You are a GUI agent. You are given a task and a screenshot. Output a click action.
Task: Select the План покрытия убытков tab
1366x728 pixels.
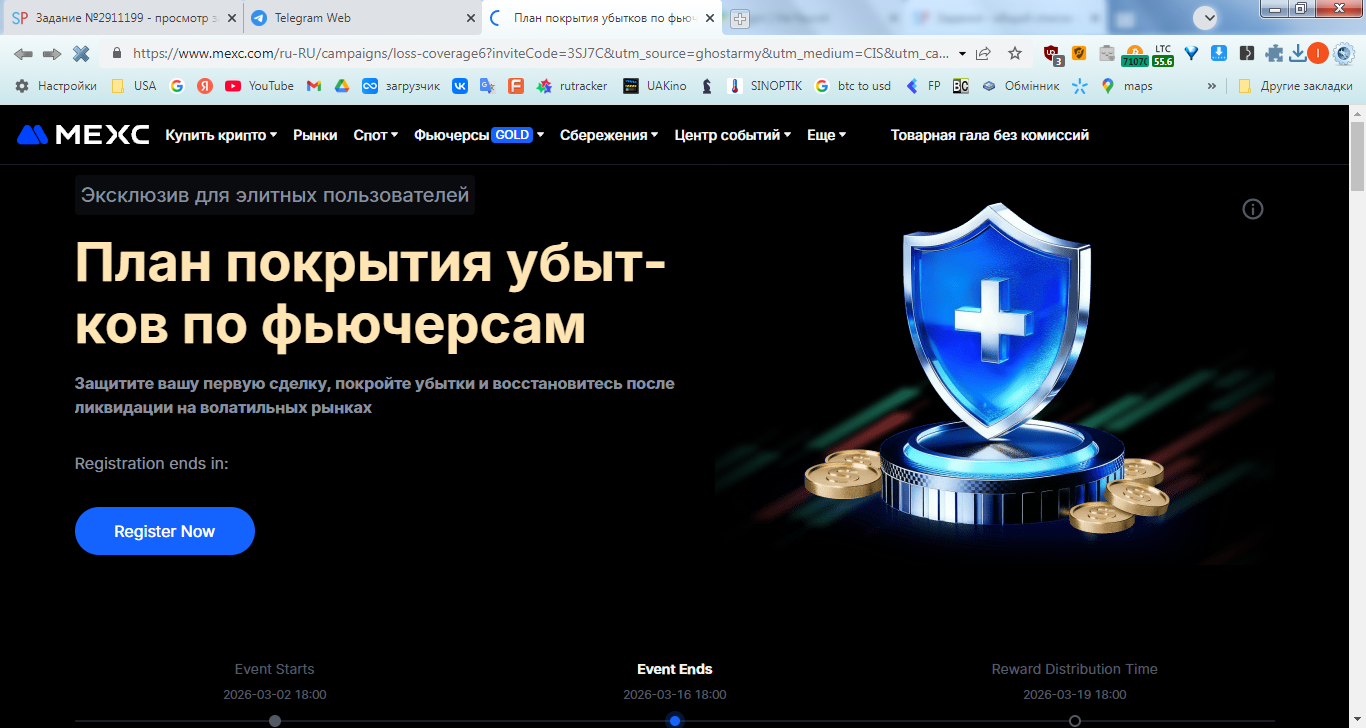[603, 18]
